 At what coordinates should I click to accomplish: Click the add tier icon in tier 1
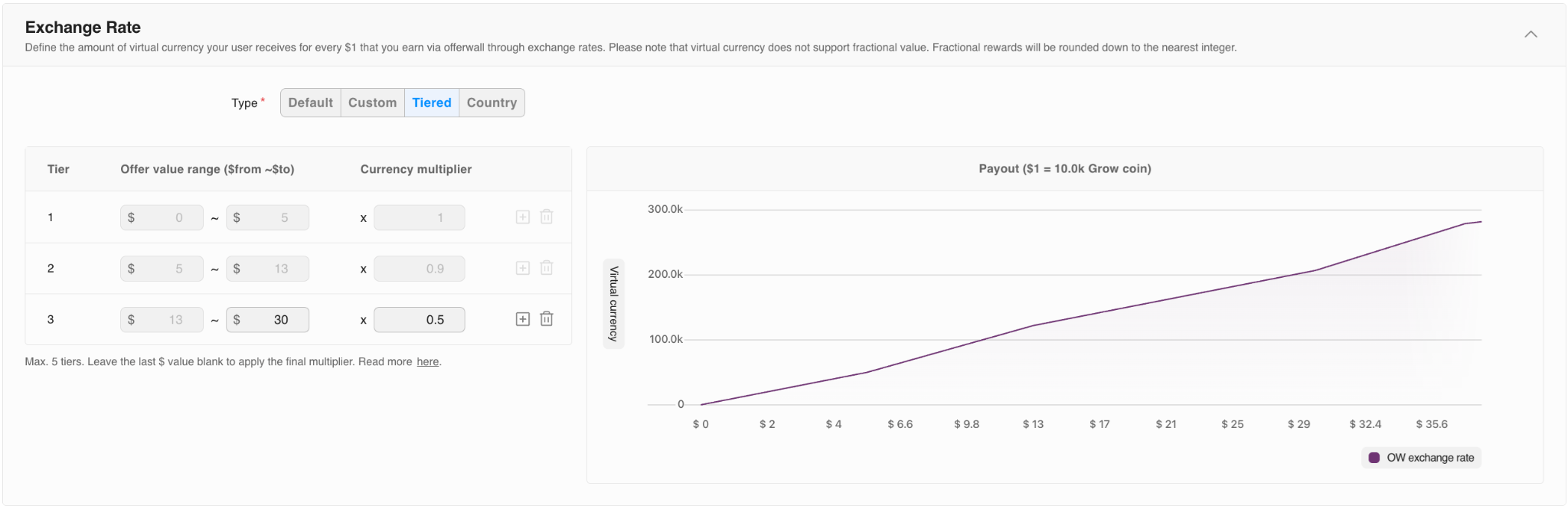[523, 217]
